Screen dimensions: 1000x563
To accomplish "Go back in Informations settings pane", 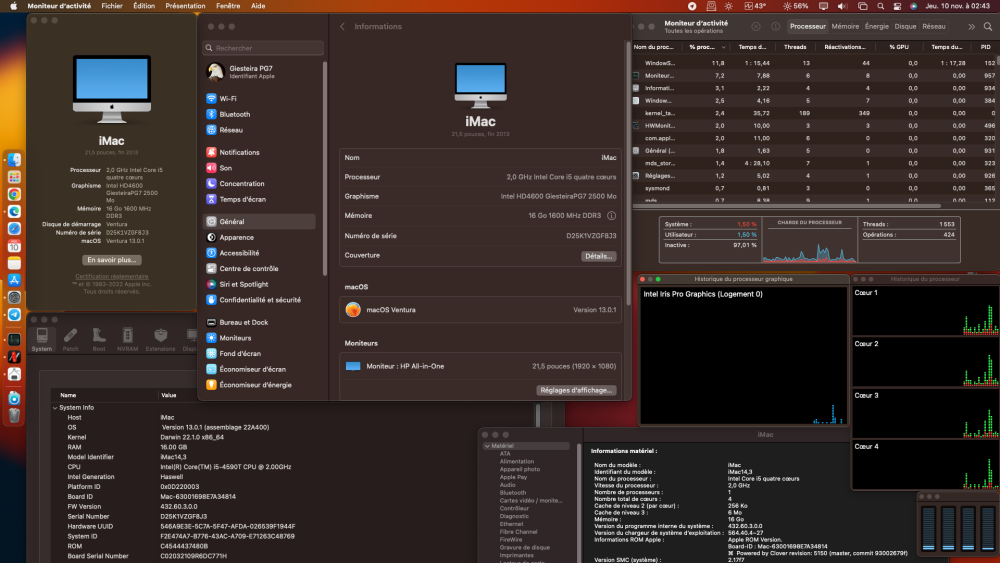I will pyautogui.click(x=342, y=27).
